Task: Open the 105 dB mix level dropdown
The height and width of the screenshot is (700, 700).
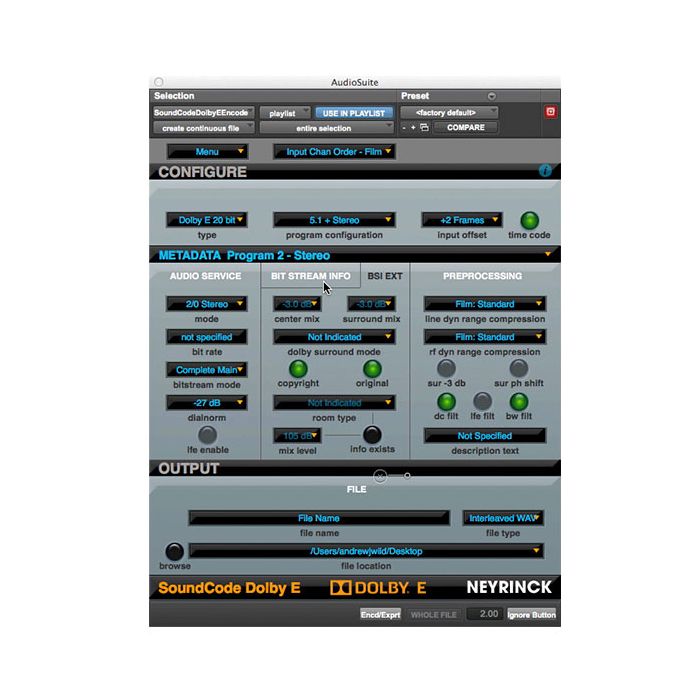Action: click(297, 436)
